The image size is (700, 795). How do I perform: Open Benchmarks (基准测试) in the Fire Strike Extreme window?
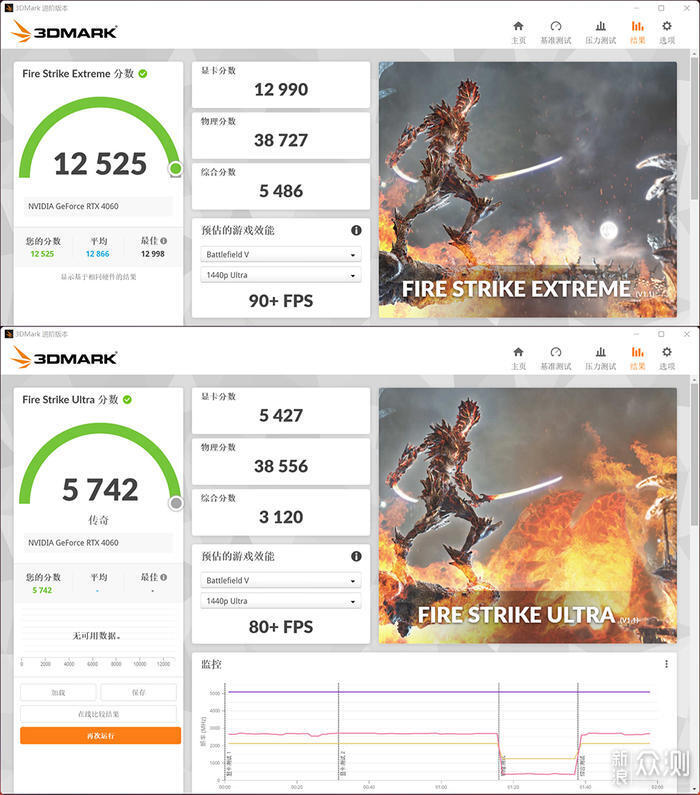tap(556, 26)
